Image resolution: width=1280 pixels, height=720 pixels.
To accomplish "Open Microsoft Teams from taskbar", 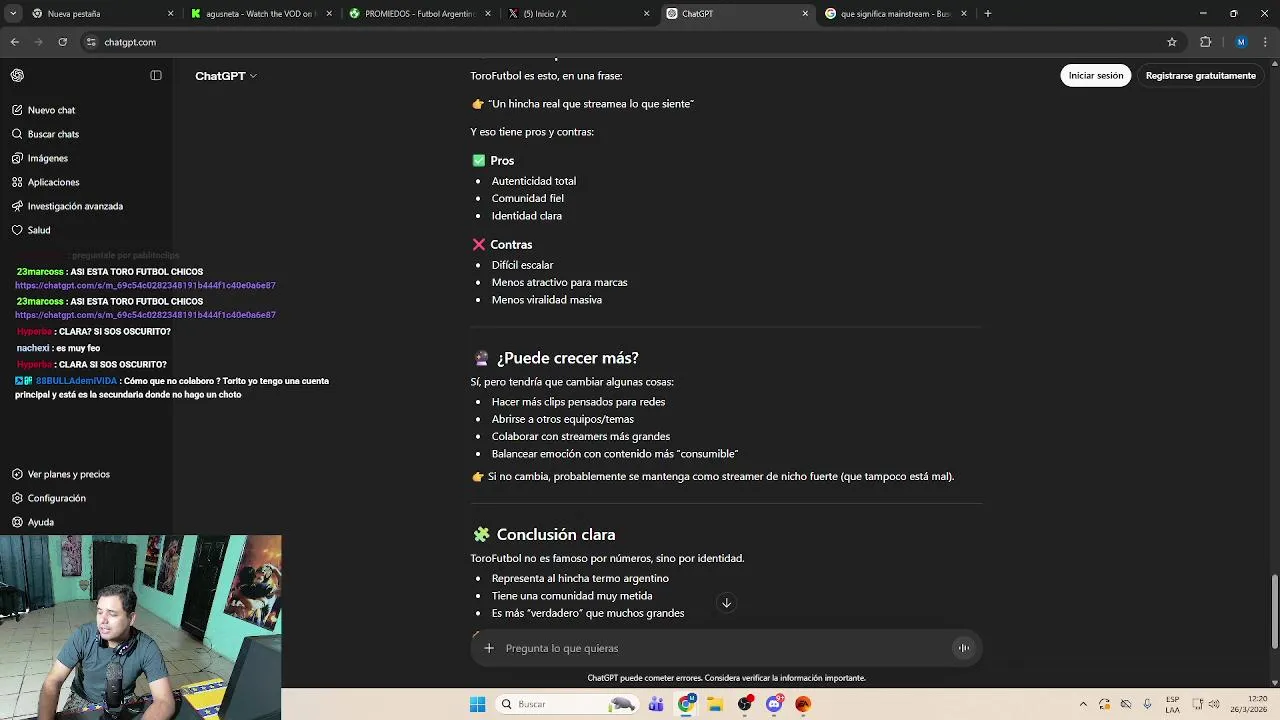I will 656,704.
